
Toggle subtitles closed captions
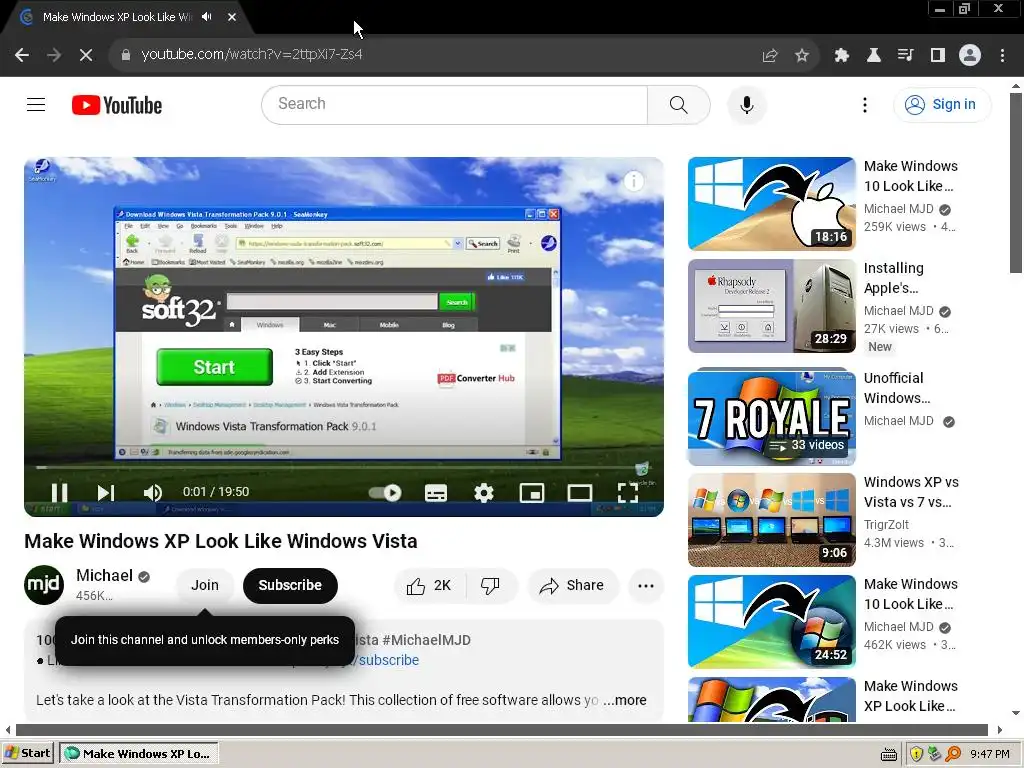coord(436,493)
